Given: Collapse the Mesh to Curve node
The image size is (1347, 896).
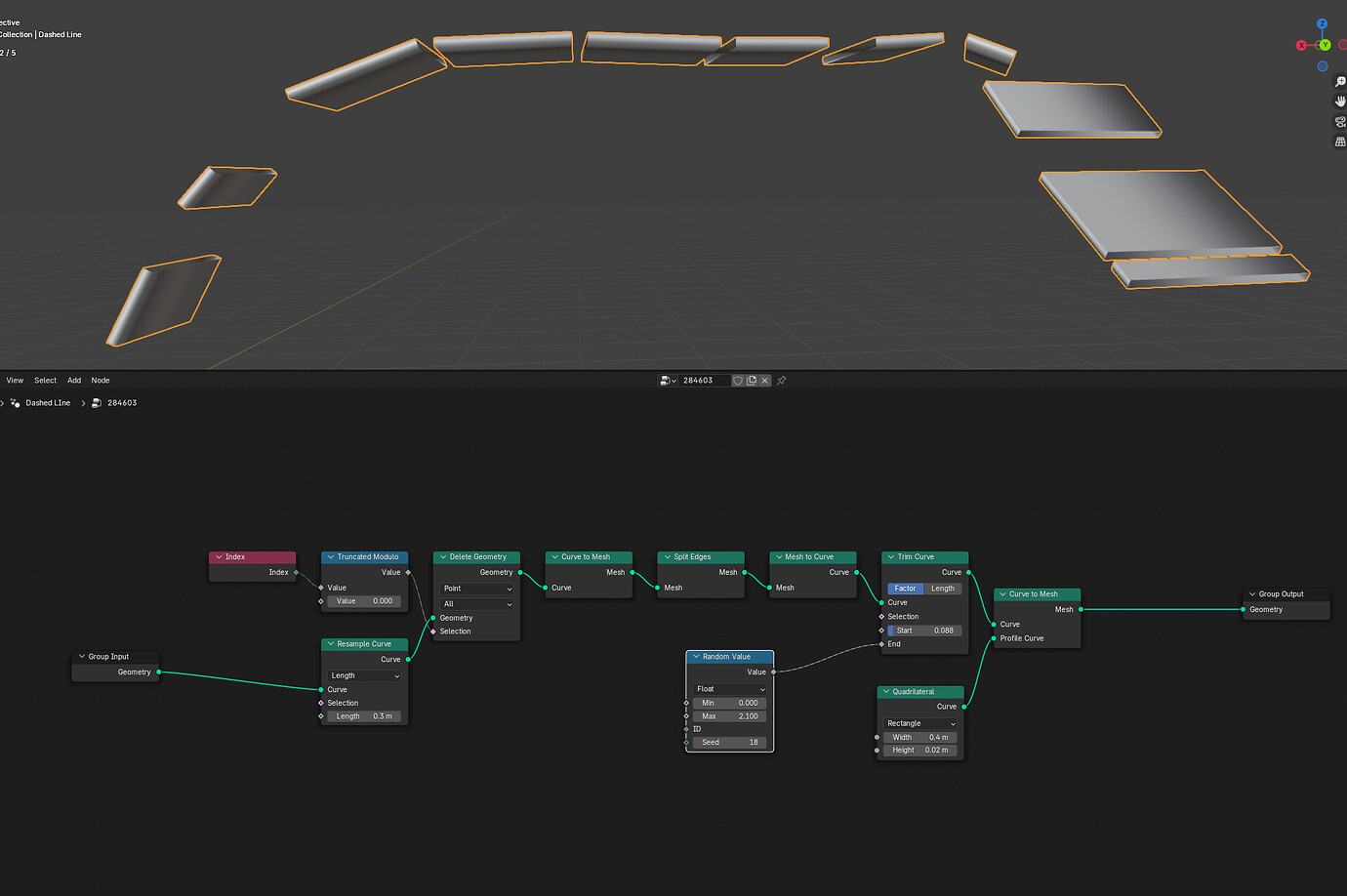Looking at the screenshot, I should click(x=779, y=557).
